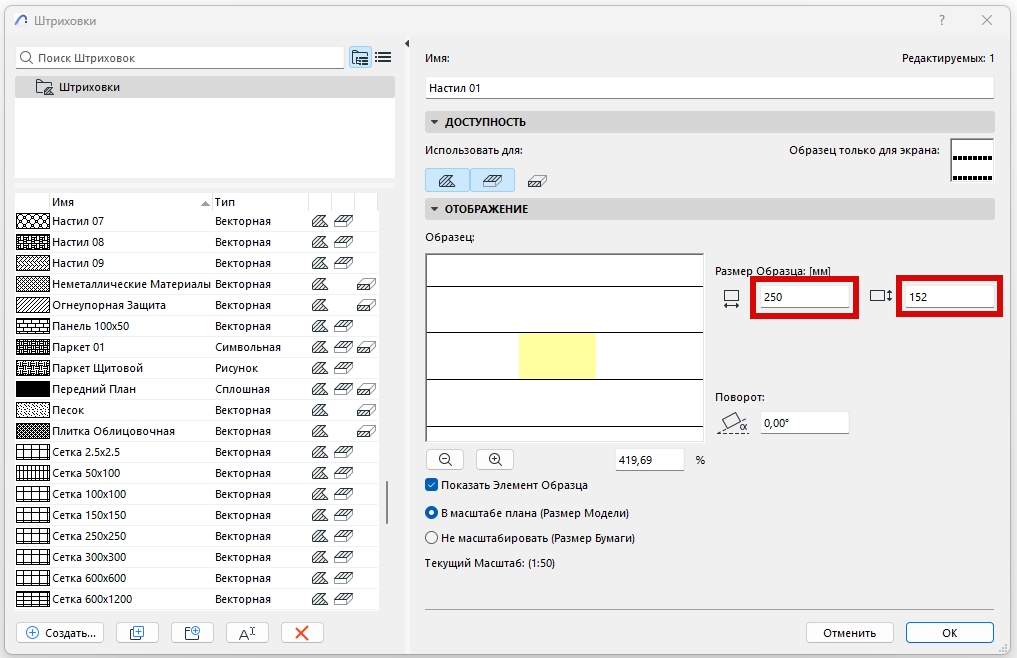Click the rename icon button
This screenshot has height=658, width=1017.
tap(247, 633)
